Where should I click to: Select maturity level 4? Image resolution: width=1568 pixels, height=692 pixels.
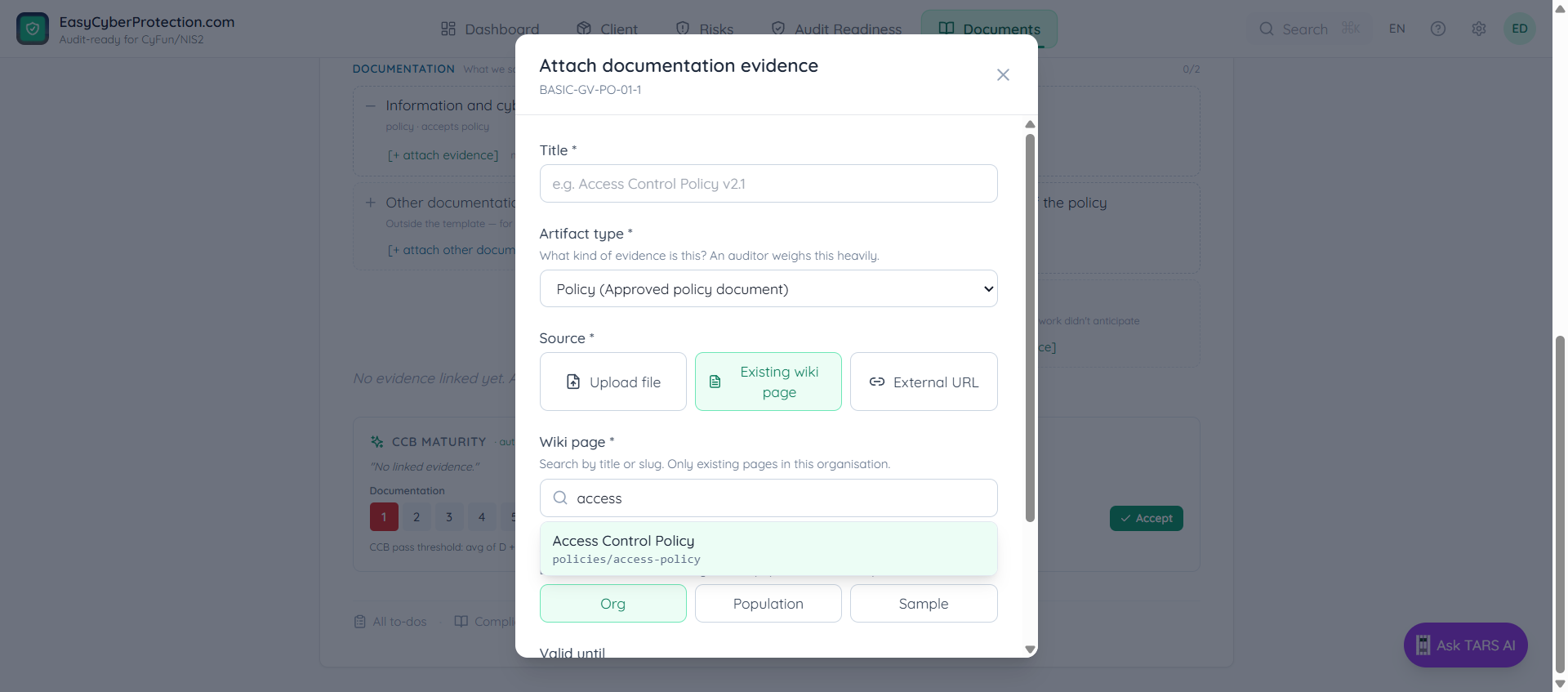(x=482, y=517)
